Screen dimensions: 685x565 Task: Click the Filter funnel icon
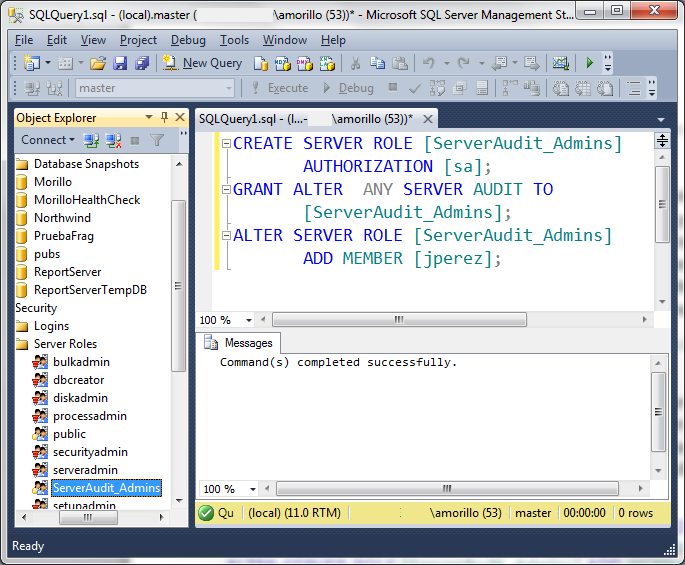pyautogui.click(x=156, y=140)
